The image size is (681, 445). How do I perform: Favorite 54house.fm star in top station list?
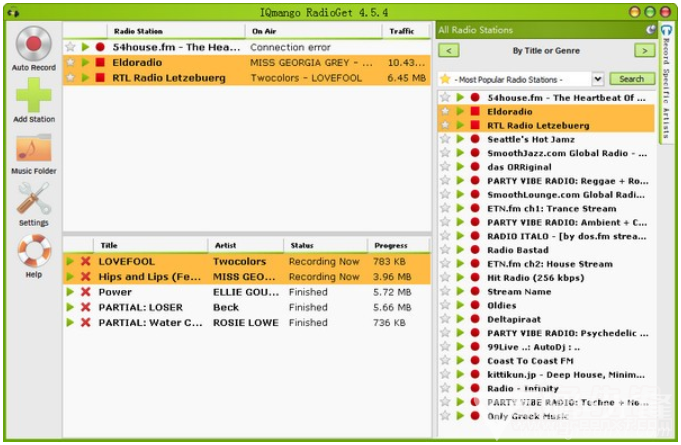coord(70,46)
